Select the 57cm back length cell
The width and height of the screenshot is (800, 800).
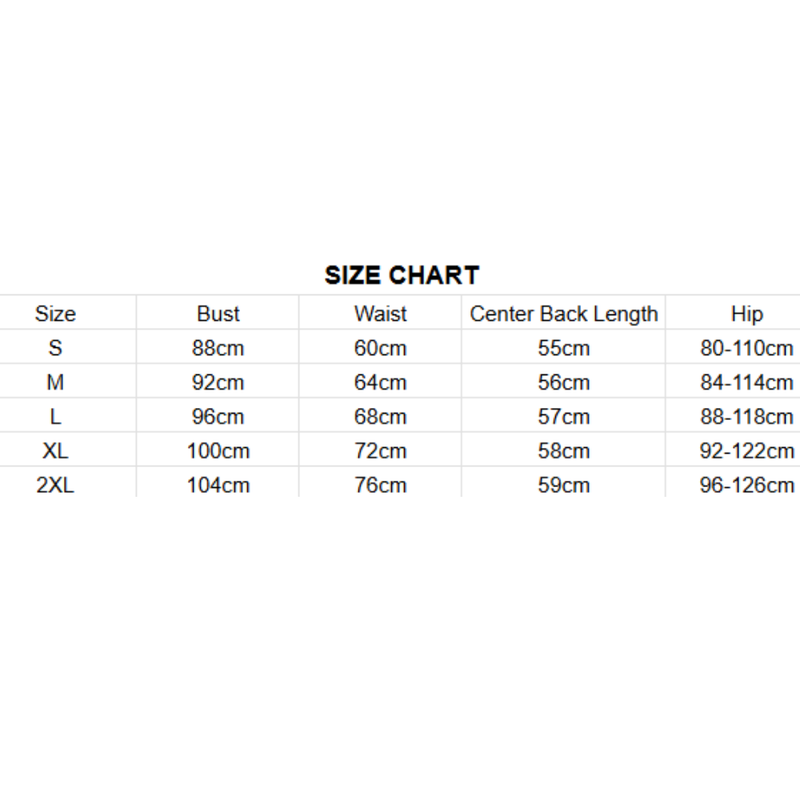click(x=563, y=417)
